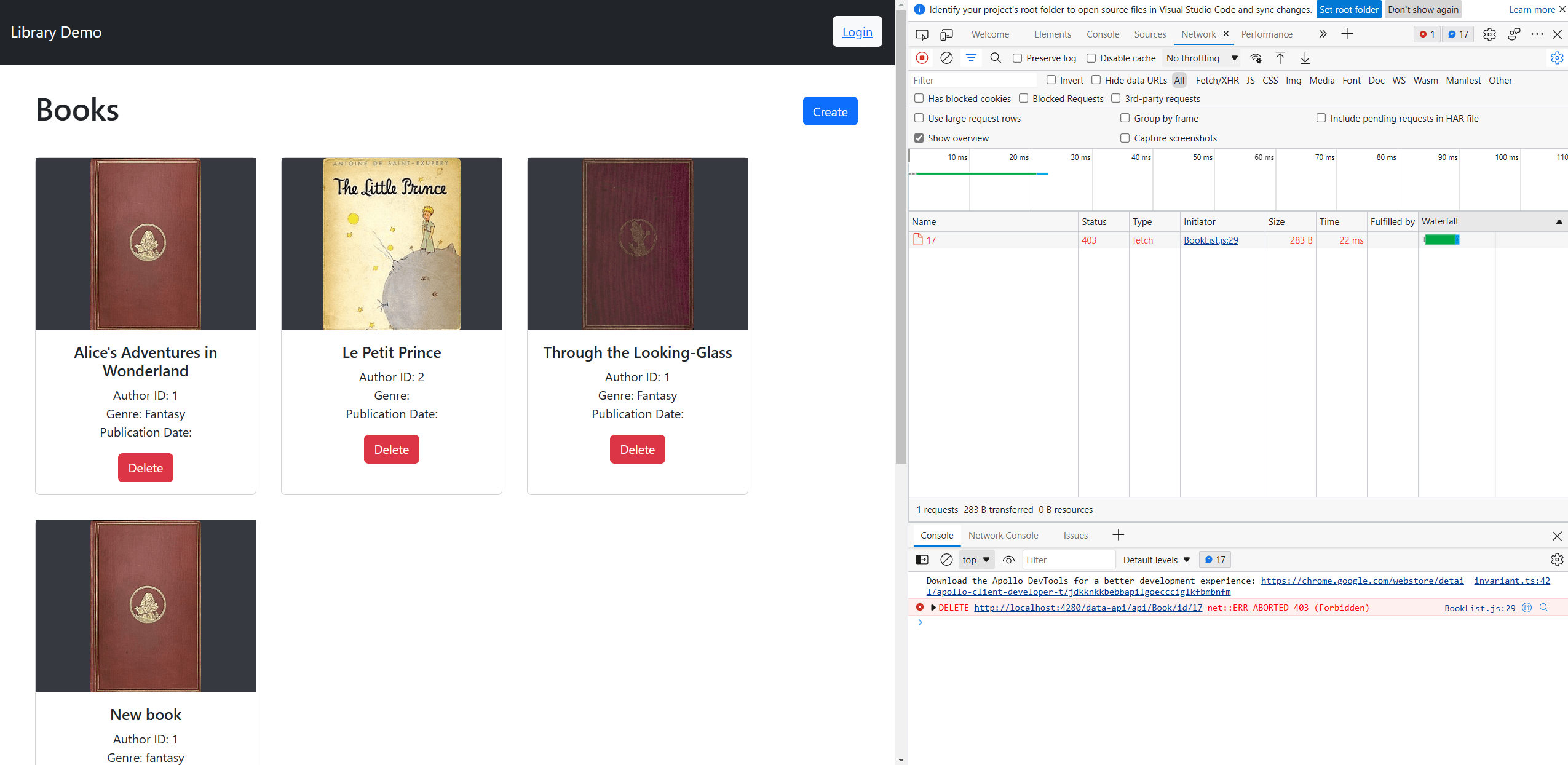Uncheck the Show overview checkbox
1568x765 pixels.
tap(919, 138)
